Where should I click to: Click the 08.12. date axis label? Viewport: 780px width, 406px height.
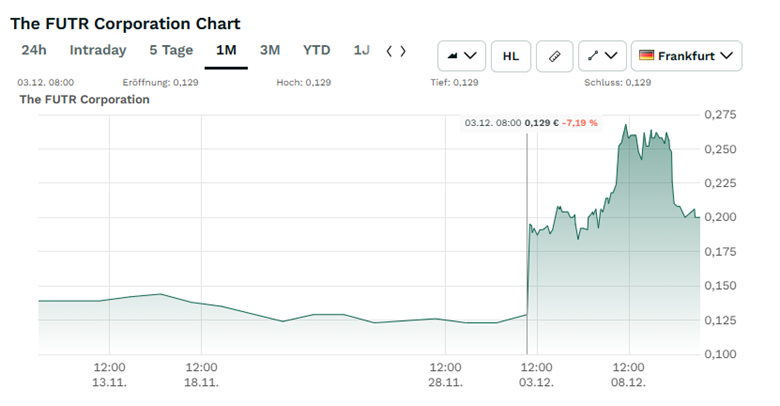point(628,383)
